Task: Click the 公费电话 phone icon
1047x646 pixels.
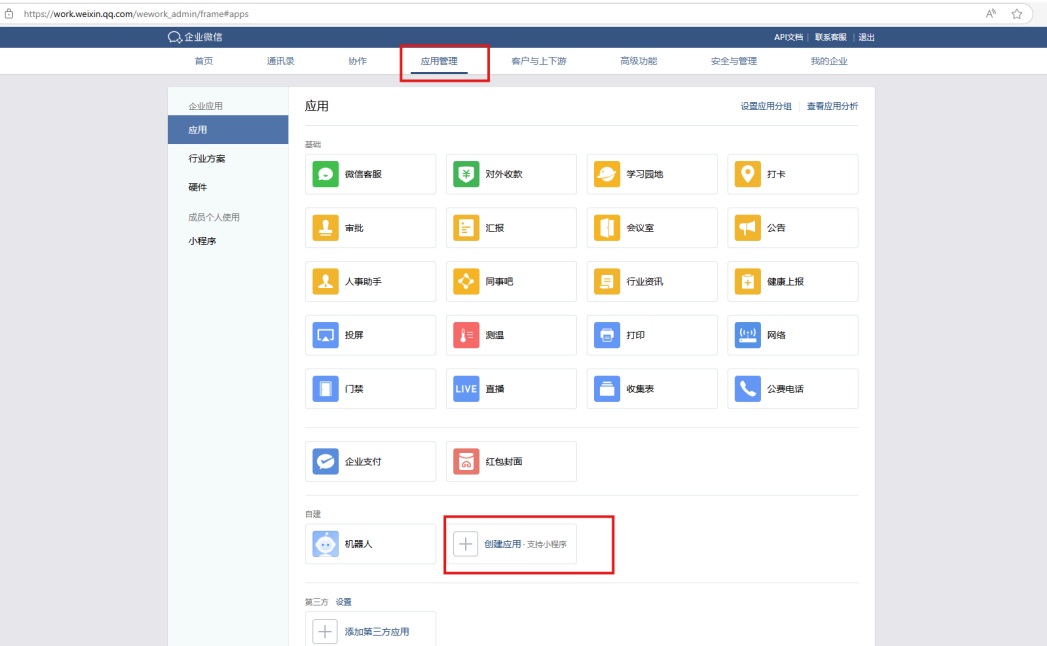Action: pyautogui.click(x=747, y=389)
